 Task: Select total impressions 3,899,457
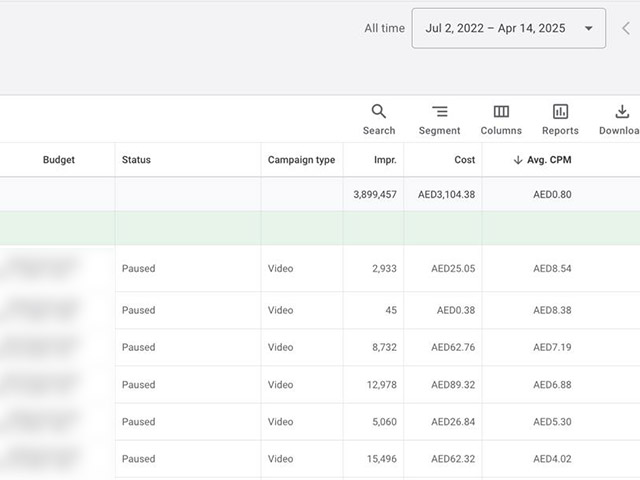pyautogui.click(x=375, y=194)
